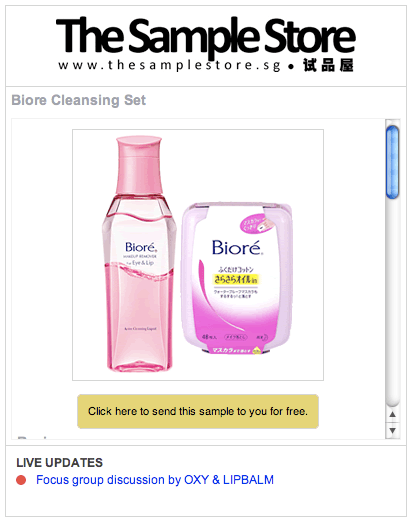Image resolution: width=412 pixels, height=524 pixels.
Task: Click the partially hidden text below the sample button
Action: point(33,437)
